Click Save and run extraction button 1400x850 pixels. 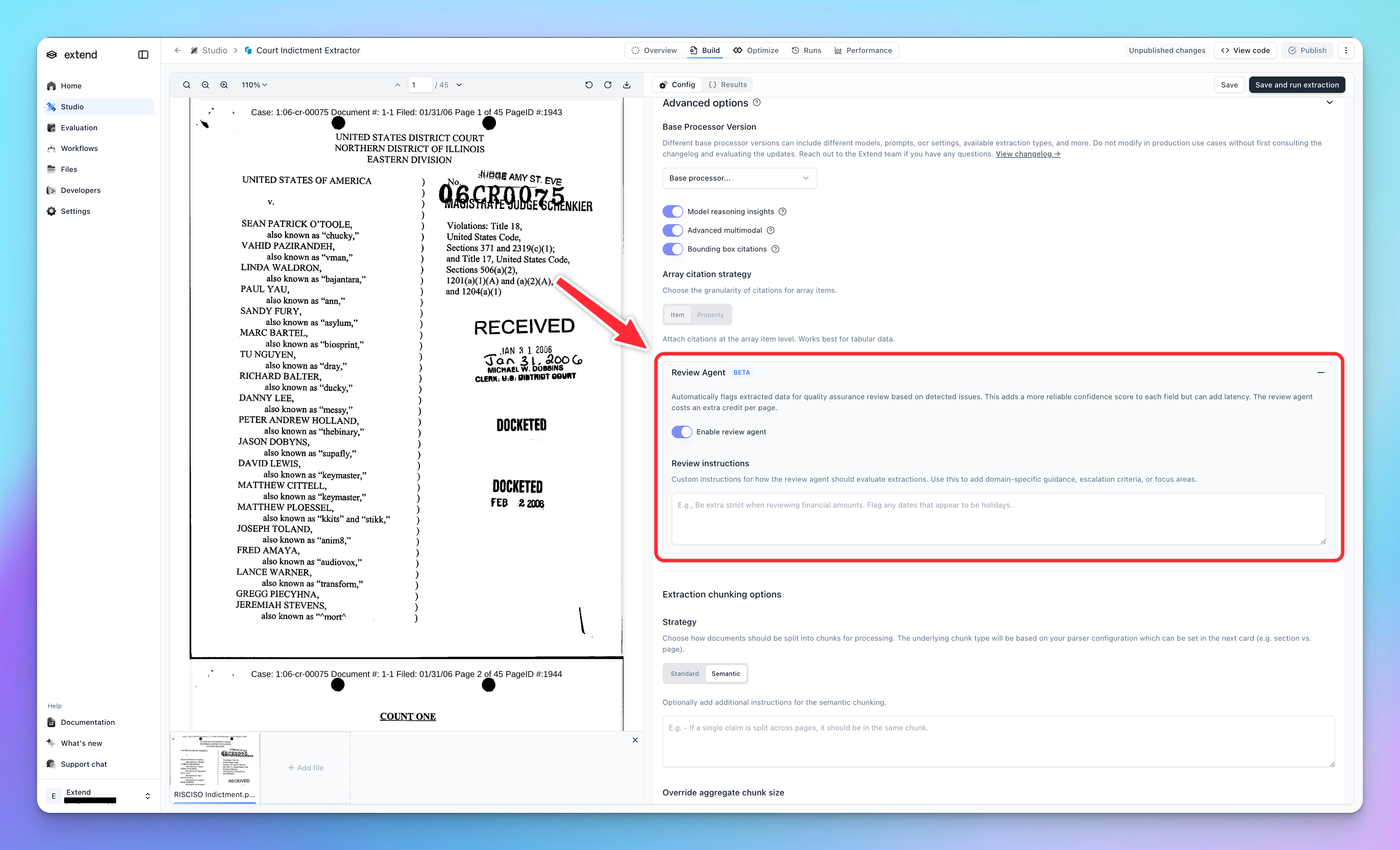click(1297, 85)
